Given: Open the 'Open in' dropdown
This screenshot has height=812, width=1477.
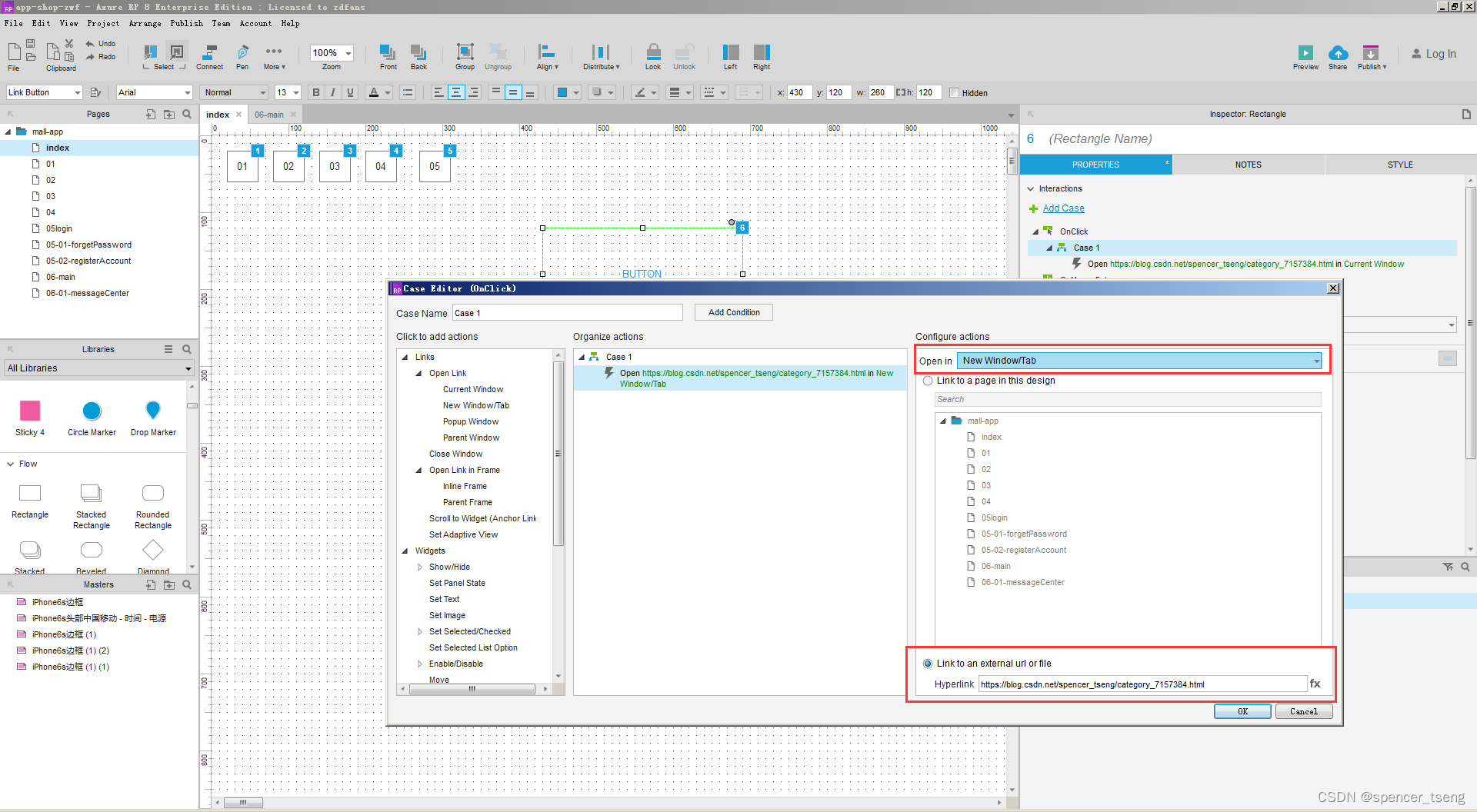Looking at the screenshot, I should pyautogui.click(x=1139, y=361).
